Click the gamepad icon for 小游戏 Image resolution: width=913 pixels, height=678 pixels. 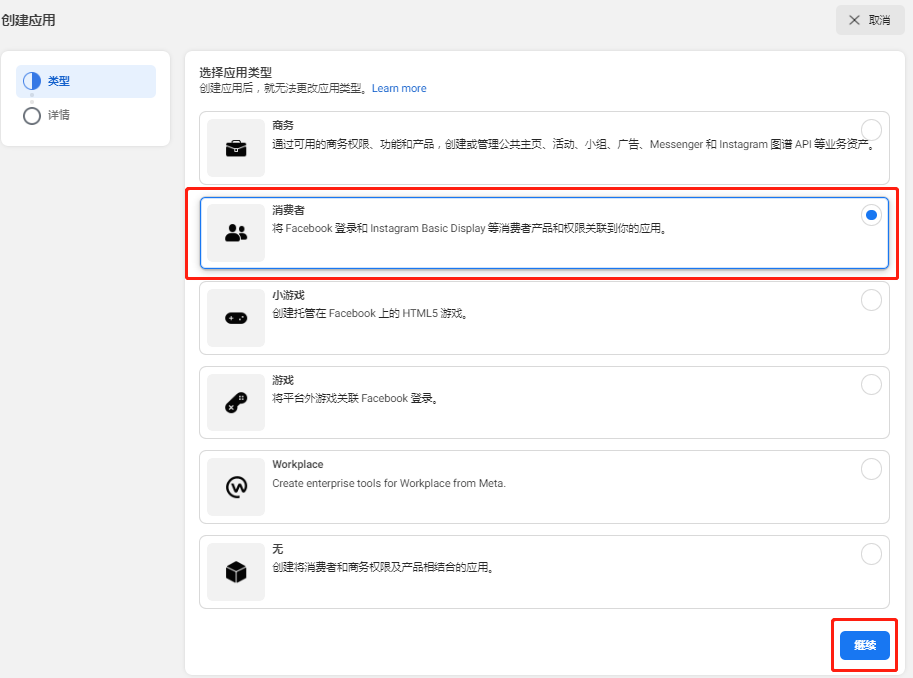point(236,318)
